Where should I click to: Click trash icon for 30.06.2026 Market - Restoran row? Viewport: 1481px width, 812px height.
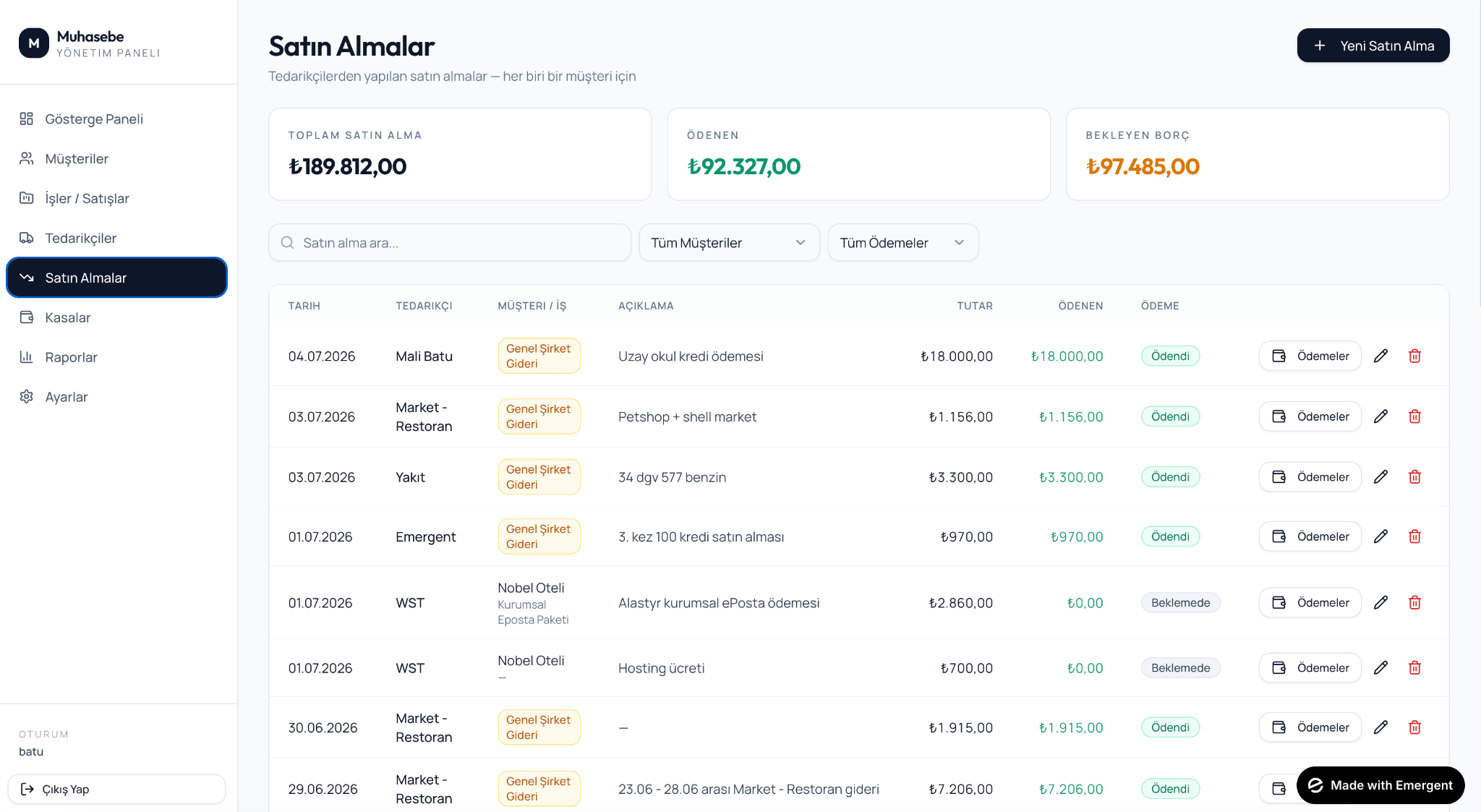click(1415, 727)
